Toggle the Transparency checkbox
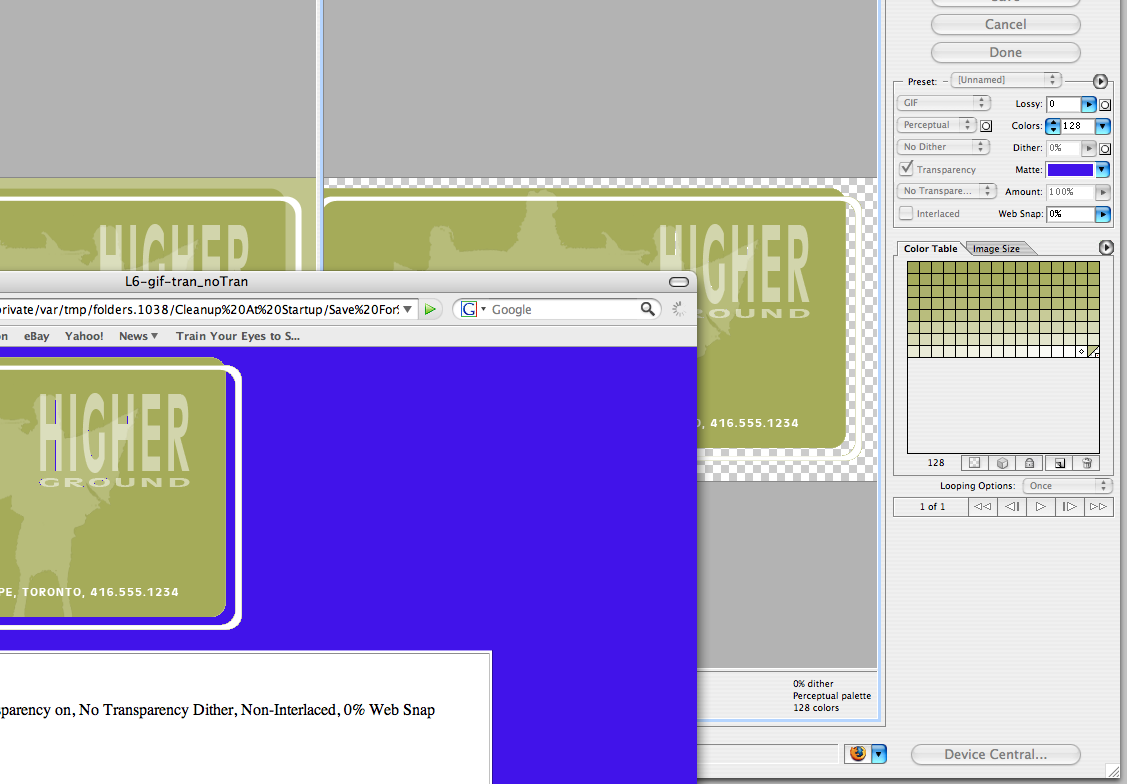The width and height of the screenshot is (1127, 784). pyautogui.click(x=906, y=169)
